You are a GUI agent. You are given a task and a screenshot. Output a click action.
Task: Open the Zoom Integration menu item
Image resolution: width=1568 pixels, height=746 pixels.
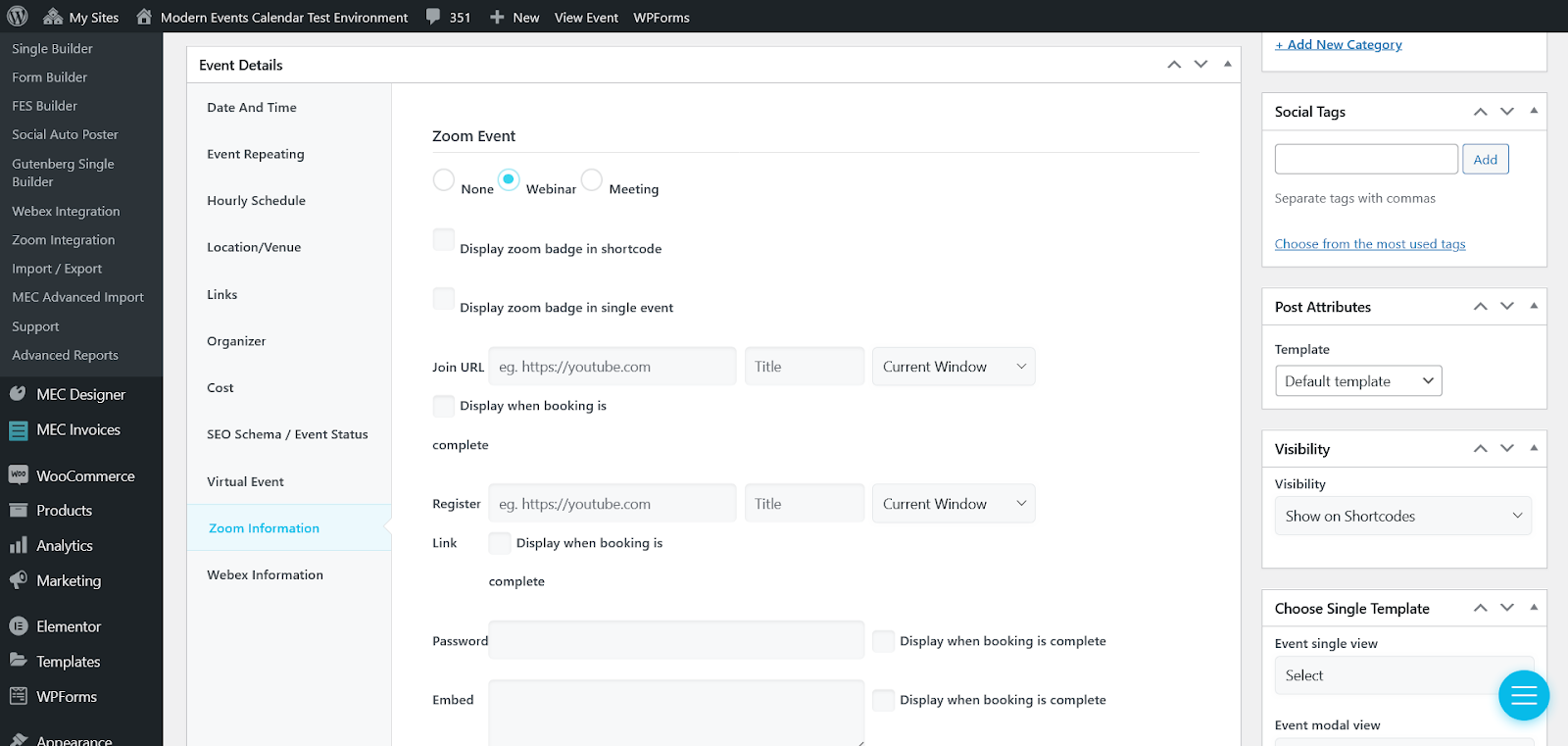click(64, 240)
